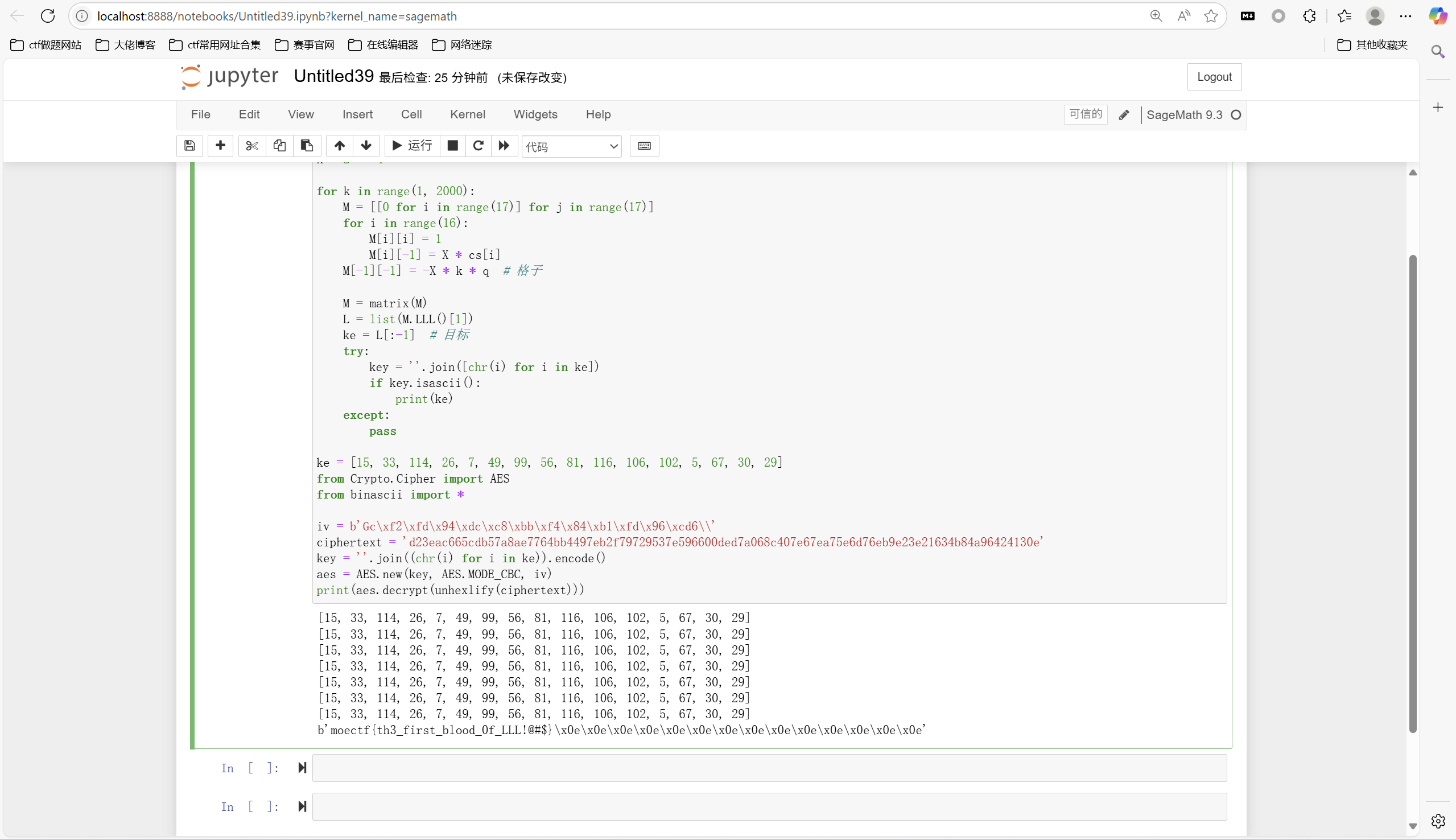This screenshot has width=1456, height=840.
Task: Run the cell with 运行 button
Action: point(413,146)
